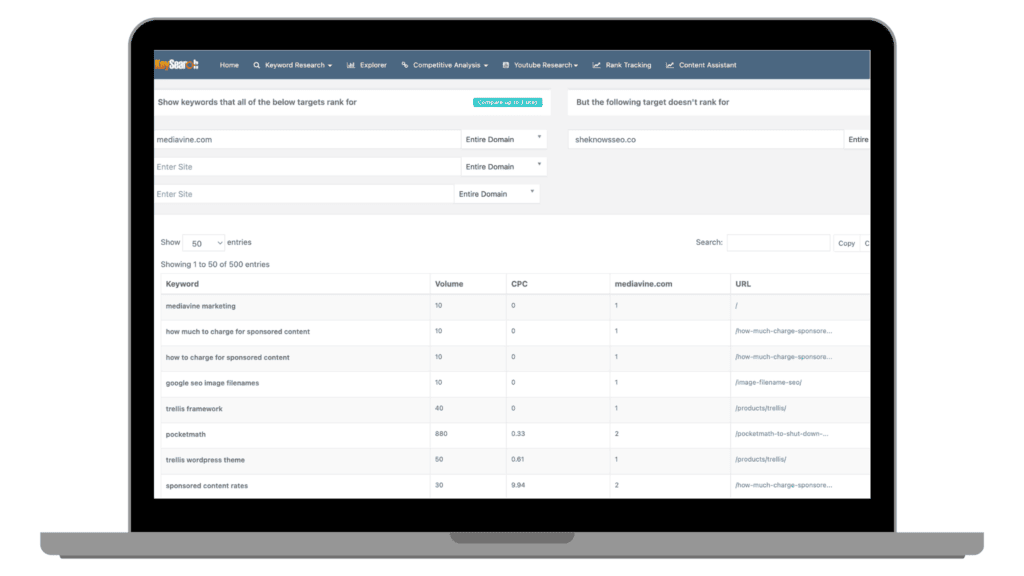Image resolution: width=1024 pixels, height=576 pixels.
Task: Open URL in sponsored content rates row
Action: [x=783, y=485]
